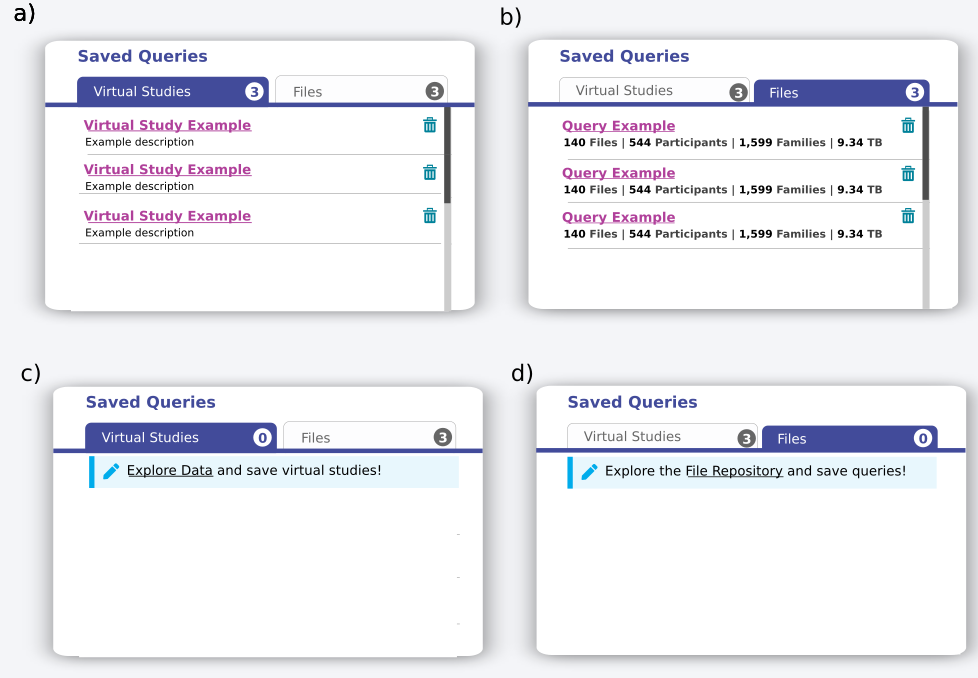978x678 pixels.
Task: Delete the second Query Example in panel b
Action: (908, 172)
